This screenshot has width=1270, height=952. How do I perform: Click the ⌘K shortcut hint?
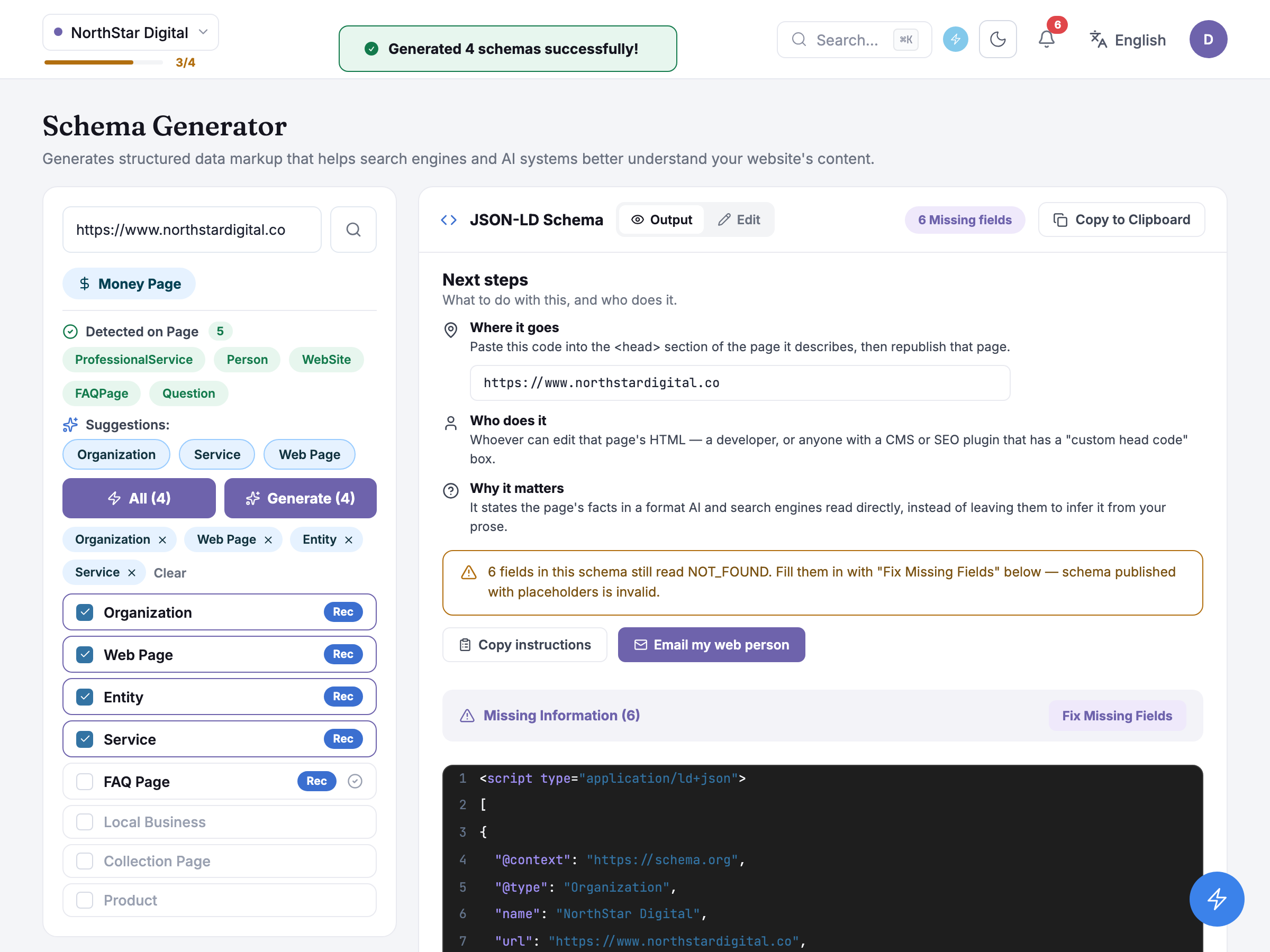pyautogui.click(x=905, y=40)
